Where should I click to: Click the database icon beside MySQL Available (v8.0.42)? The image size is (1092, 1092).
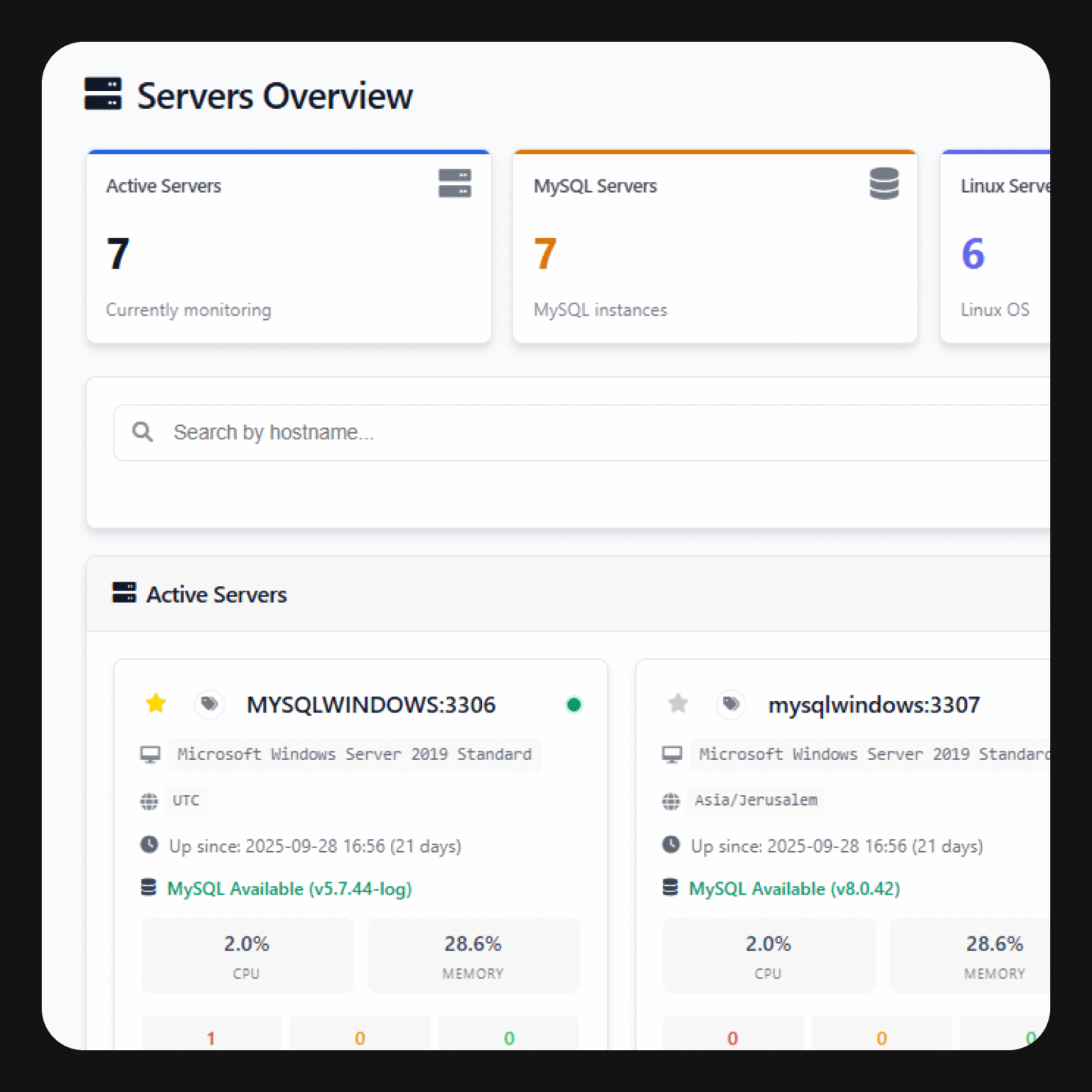click(670, 887)
